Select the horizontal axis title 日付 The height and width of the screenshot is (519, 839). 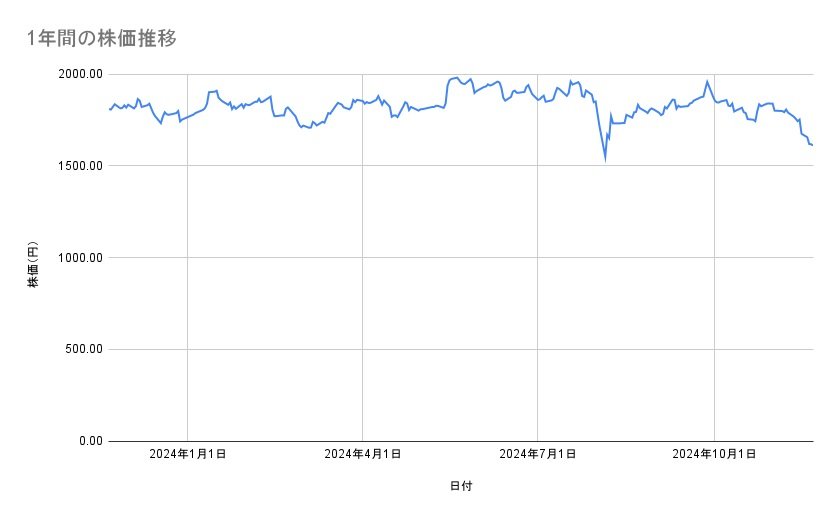click(461, 486)
